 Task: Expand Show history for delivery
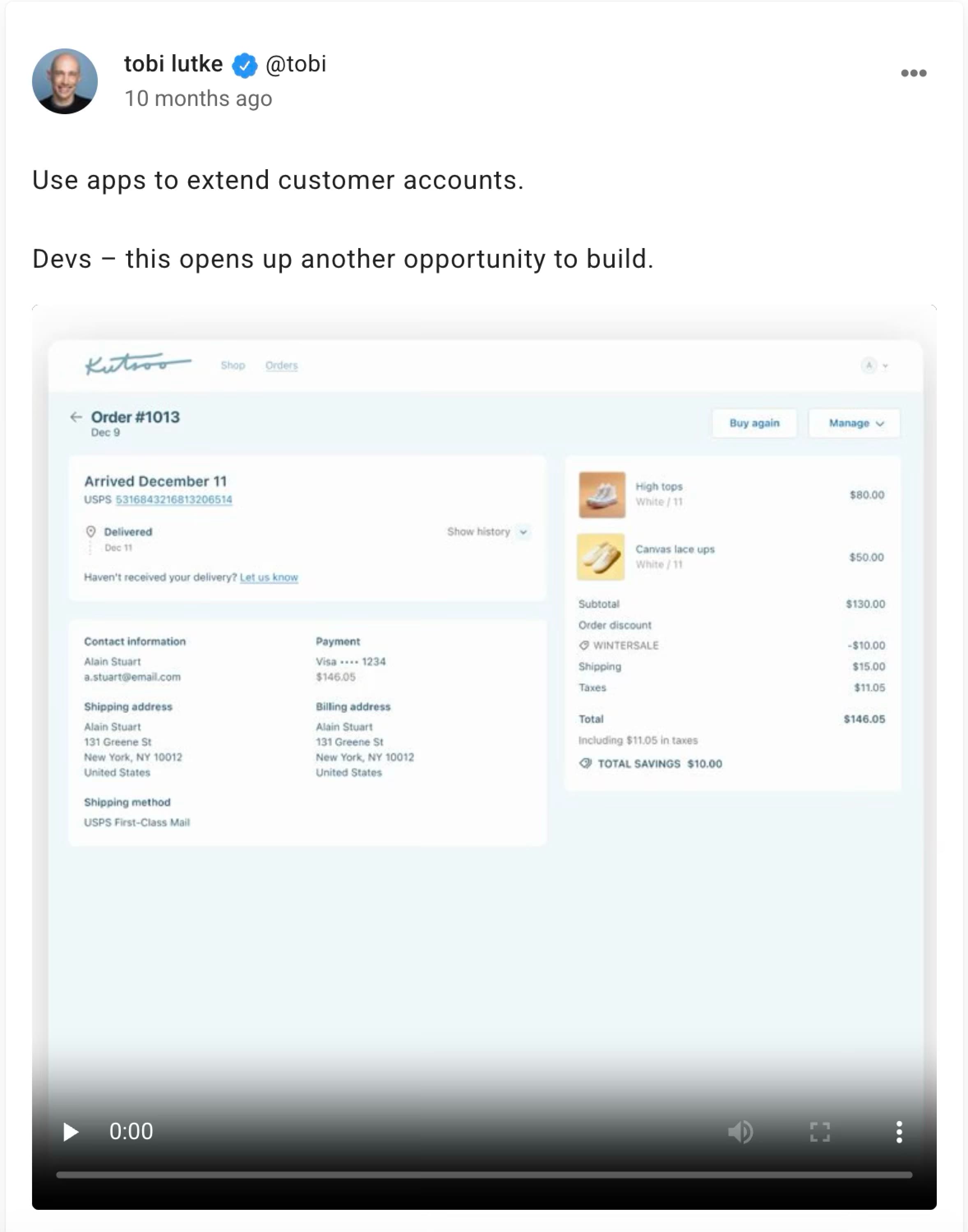[x=487, y=532]
